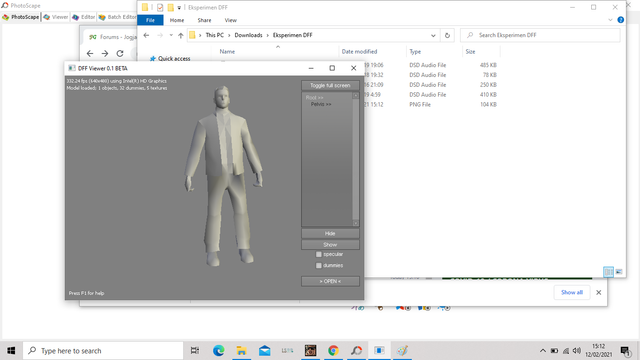The width and height of the screenshot is (640, 360).
Task: Open the PhotoScape tab in PhotoScape
Action: pyautogui.click(x=20, y=17)
